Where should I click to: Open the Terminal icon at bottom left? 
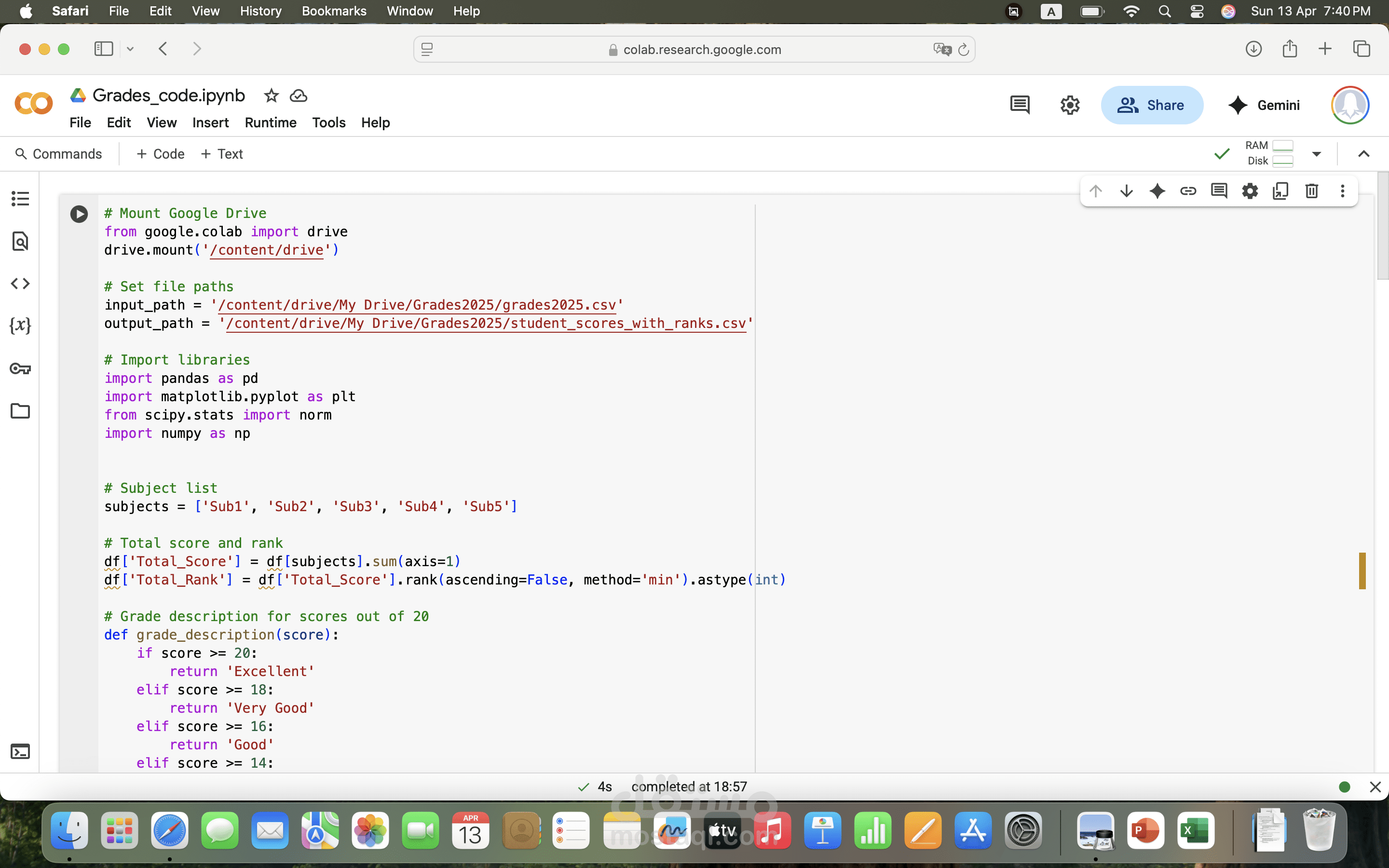[20, 751]
